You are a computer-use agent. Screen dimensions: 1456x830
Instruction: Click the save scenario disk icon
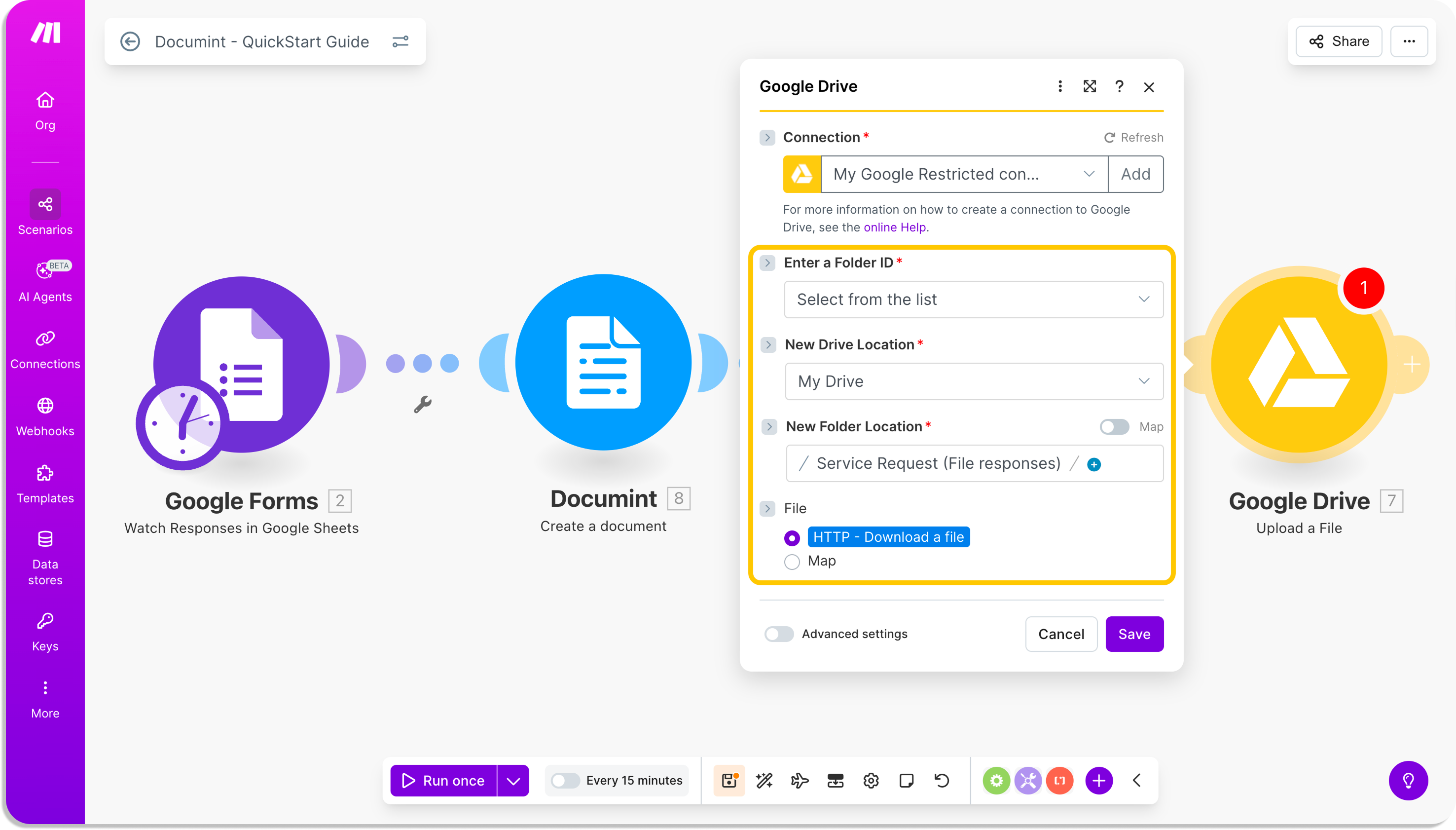pos(729,780)
